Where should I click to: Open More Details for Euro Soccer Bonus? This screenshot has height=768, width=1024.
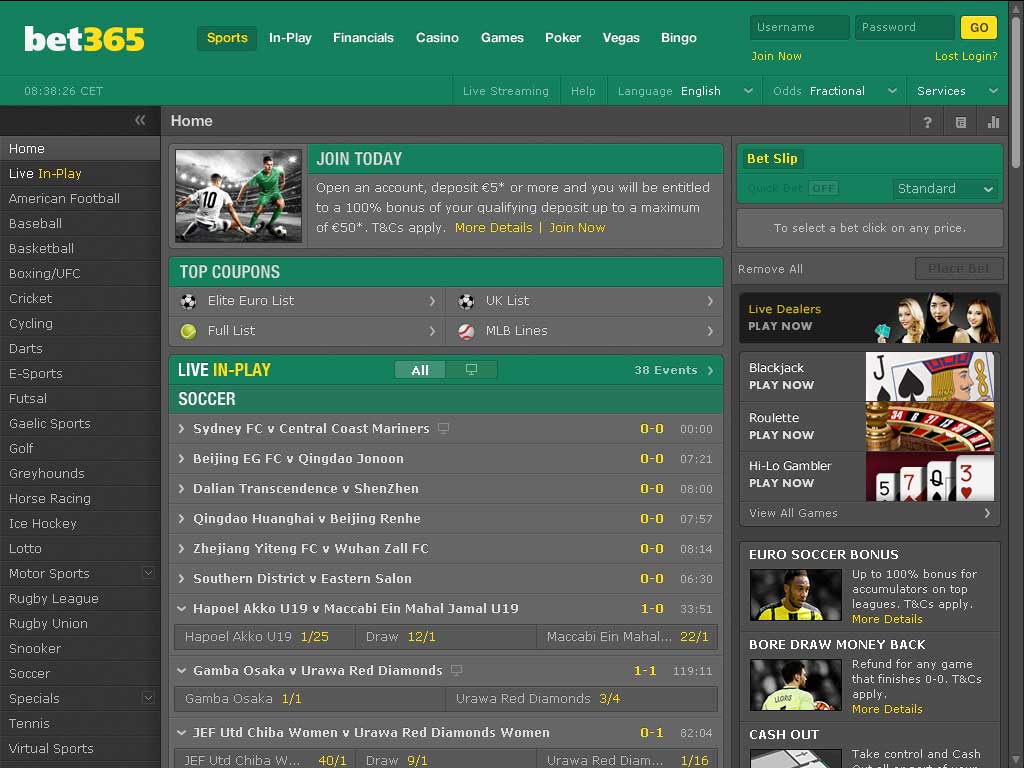tap(887, 619)
